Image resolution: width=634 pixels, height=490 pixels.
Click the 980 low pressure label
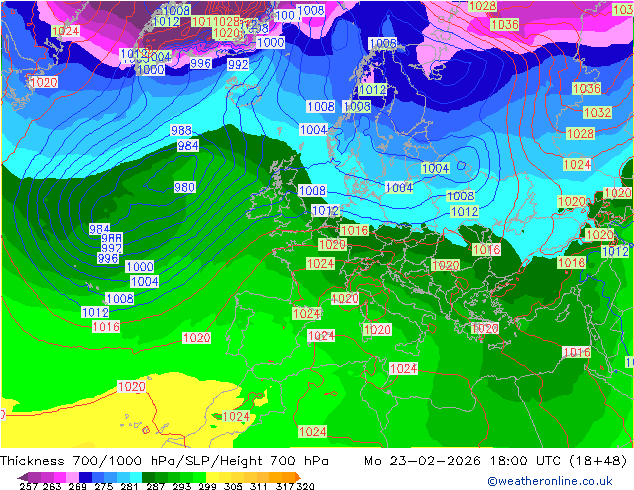pos(184,187)
